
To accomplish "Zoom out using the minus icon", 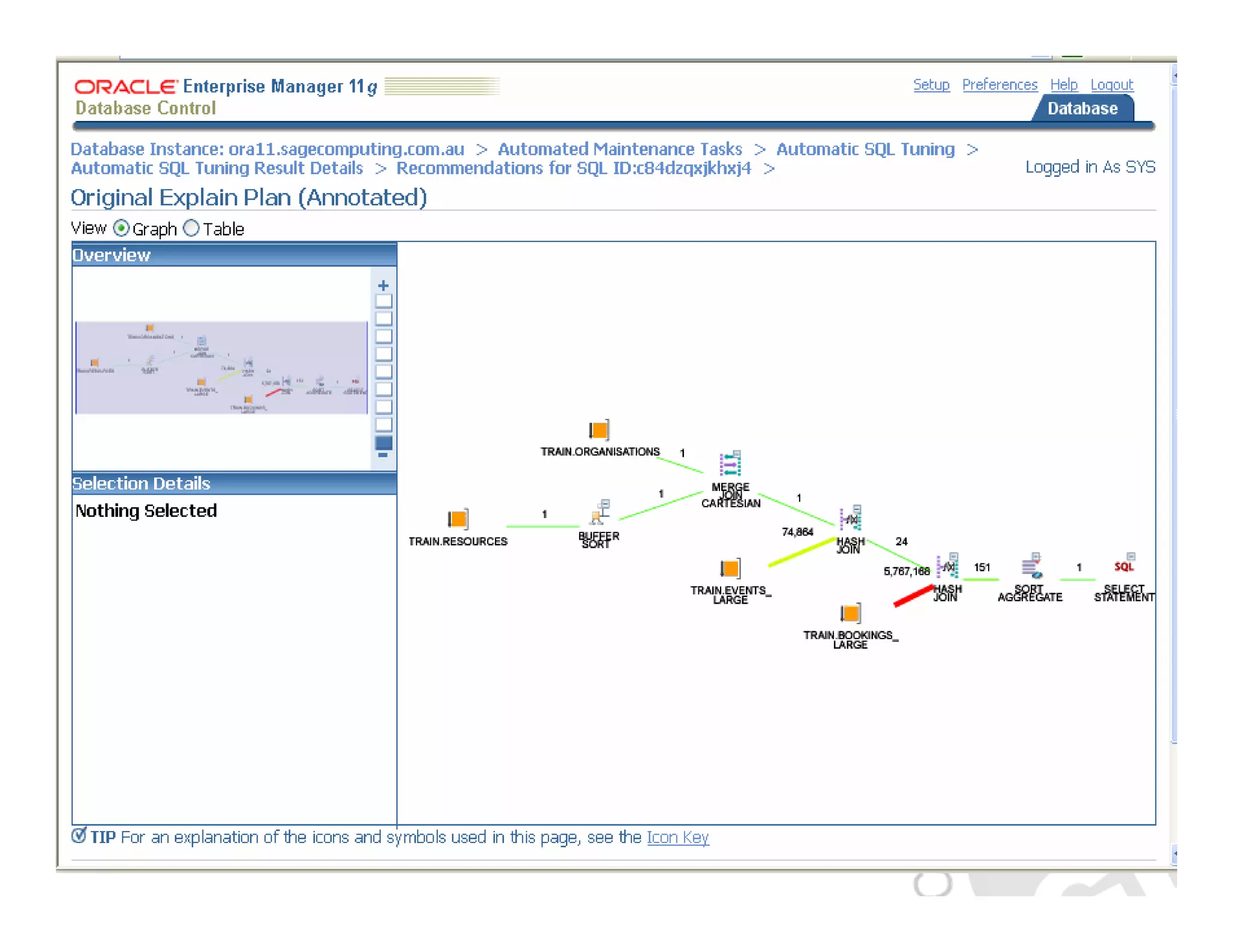I will 383,456.
